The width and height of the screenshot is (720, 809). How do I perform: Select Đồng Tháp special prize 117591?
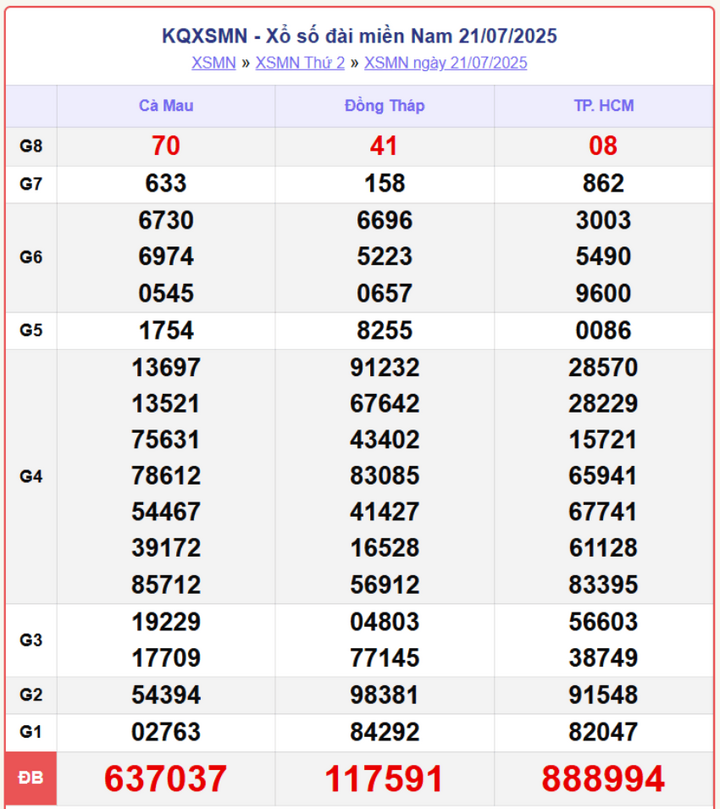click(384, 779)
